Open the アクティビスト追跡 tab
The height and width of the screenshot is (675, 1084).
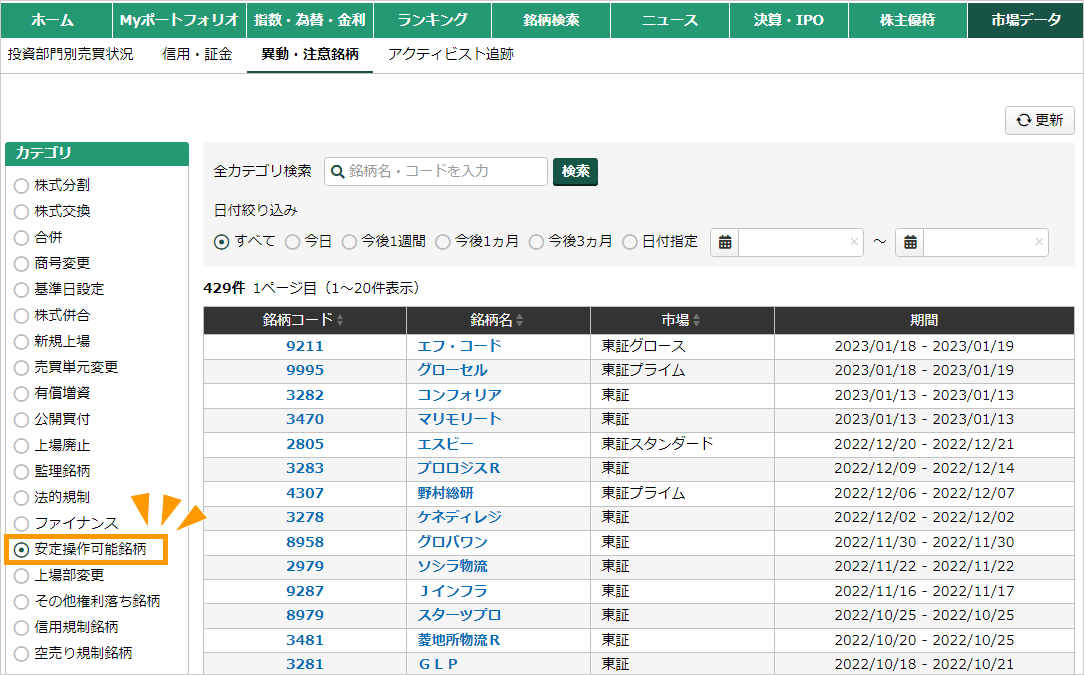coord(450,55)
